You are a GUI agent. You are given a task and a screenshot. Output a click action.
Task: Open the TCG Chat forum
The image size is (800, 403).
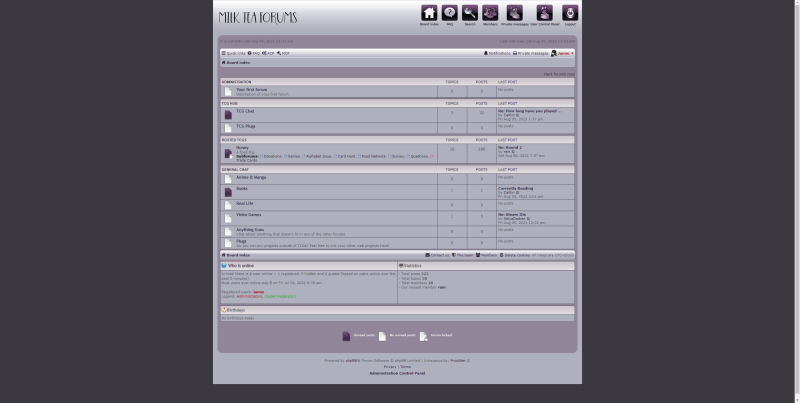[245, 111]
